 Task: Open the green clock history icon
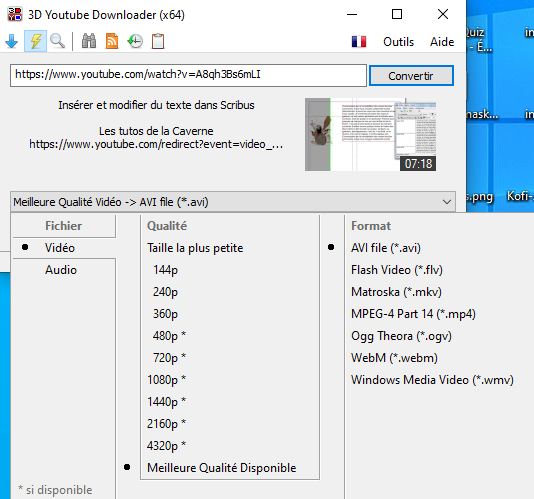135,41
